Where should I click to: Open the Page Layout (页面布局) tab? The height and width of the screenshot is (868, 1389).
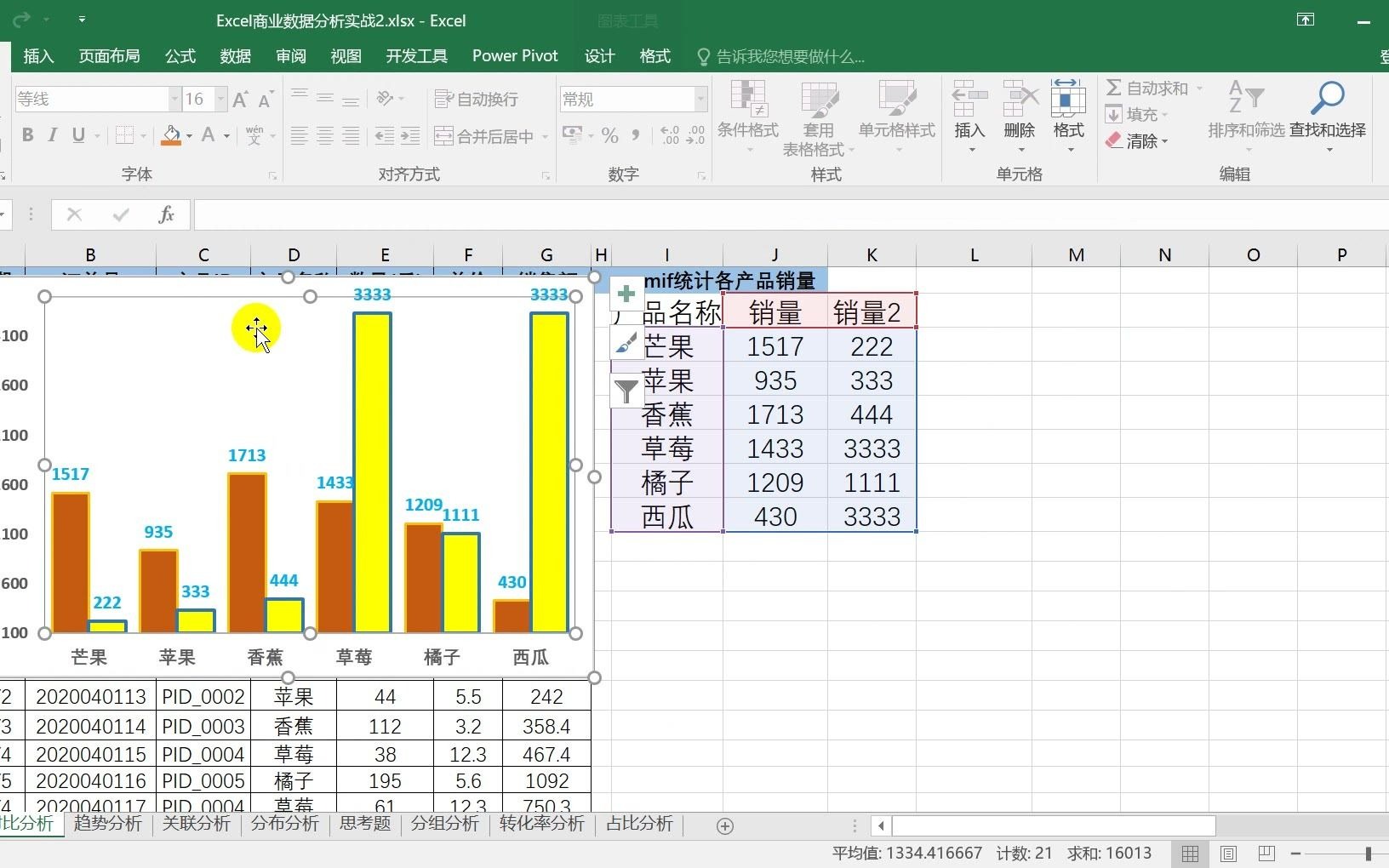click(x=110, y=56)
